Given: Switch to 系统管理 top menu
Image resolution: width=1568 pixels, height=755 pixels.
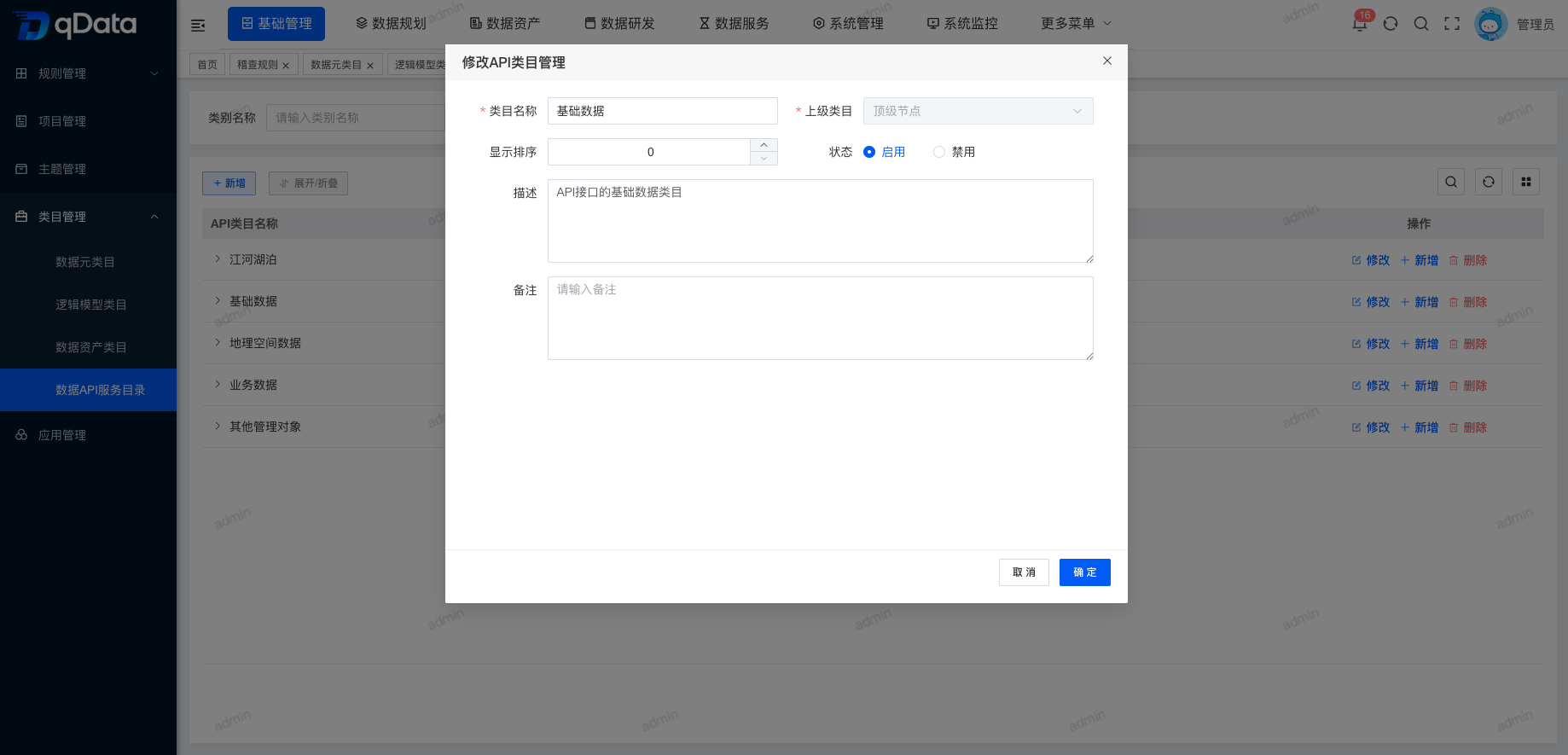Looking at the screenshot, I should pyautogui.click(x=848, y=24).
